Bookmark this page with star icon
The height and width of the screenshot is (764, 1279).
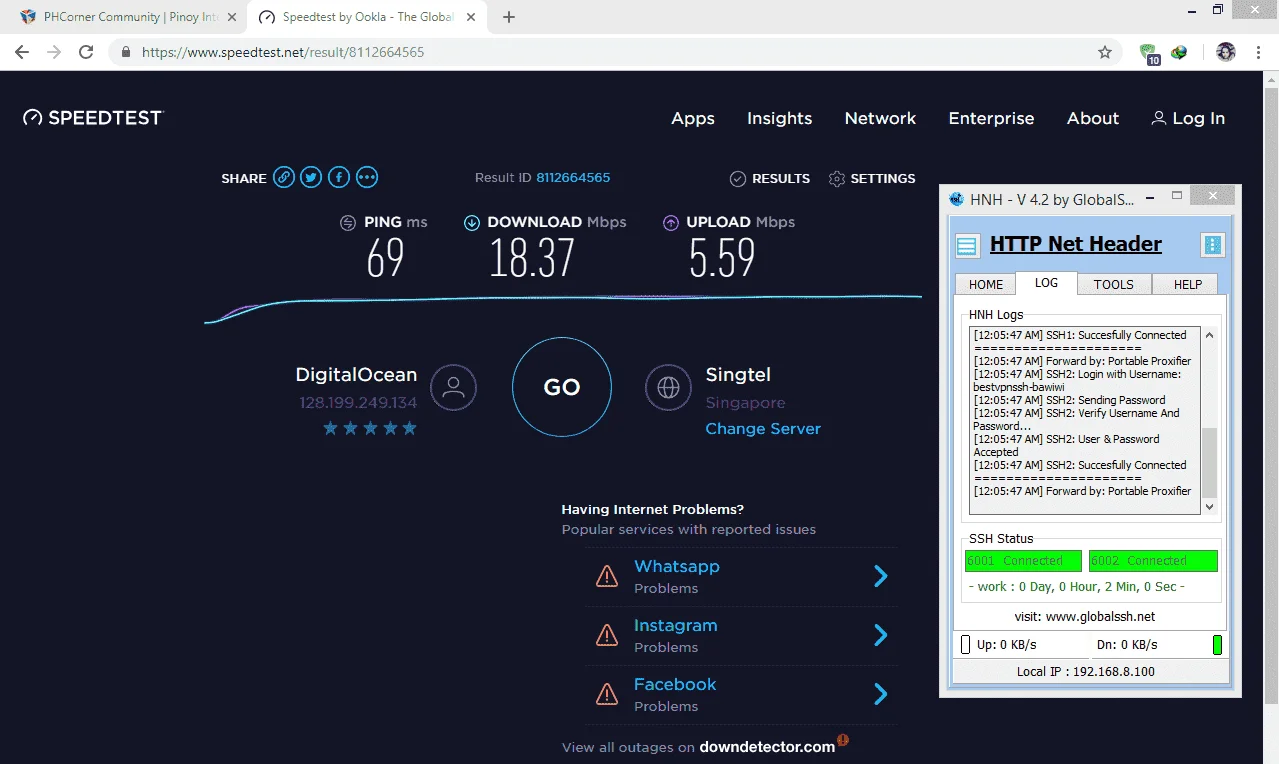(x=1105, y=52)
